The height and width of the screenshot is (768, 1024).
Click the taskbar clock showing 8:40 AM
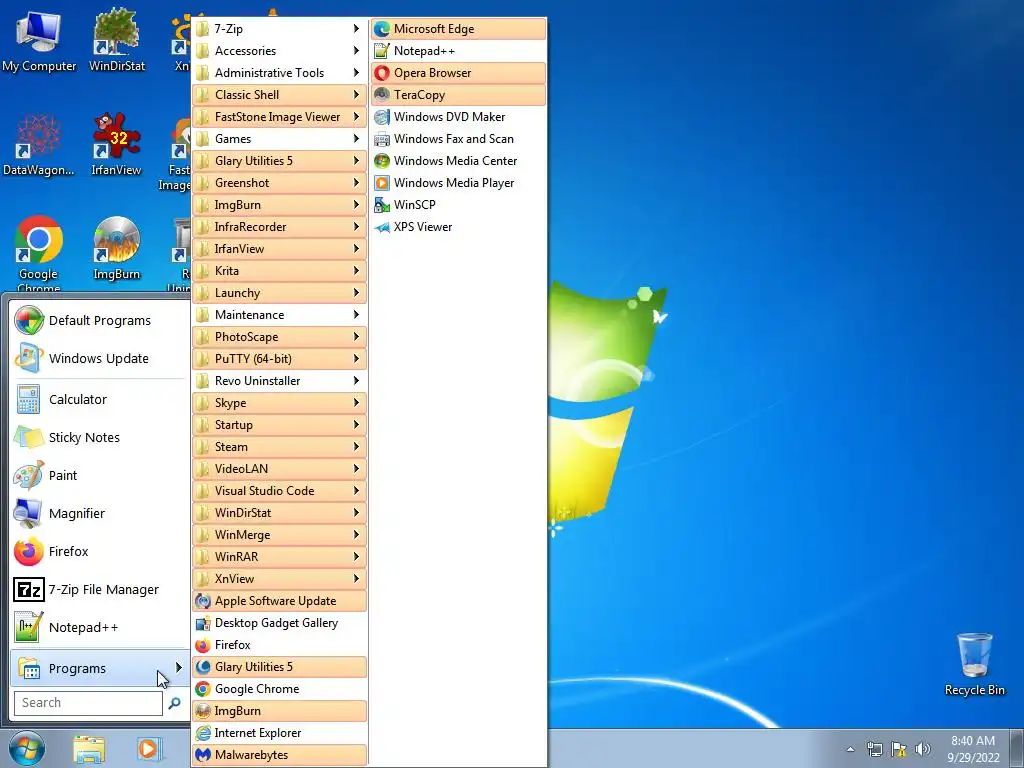click(x=973, y=749)
